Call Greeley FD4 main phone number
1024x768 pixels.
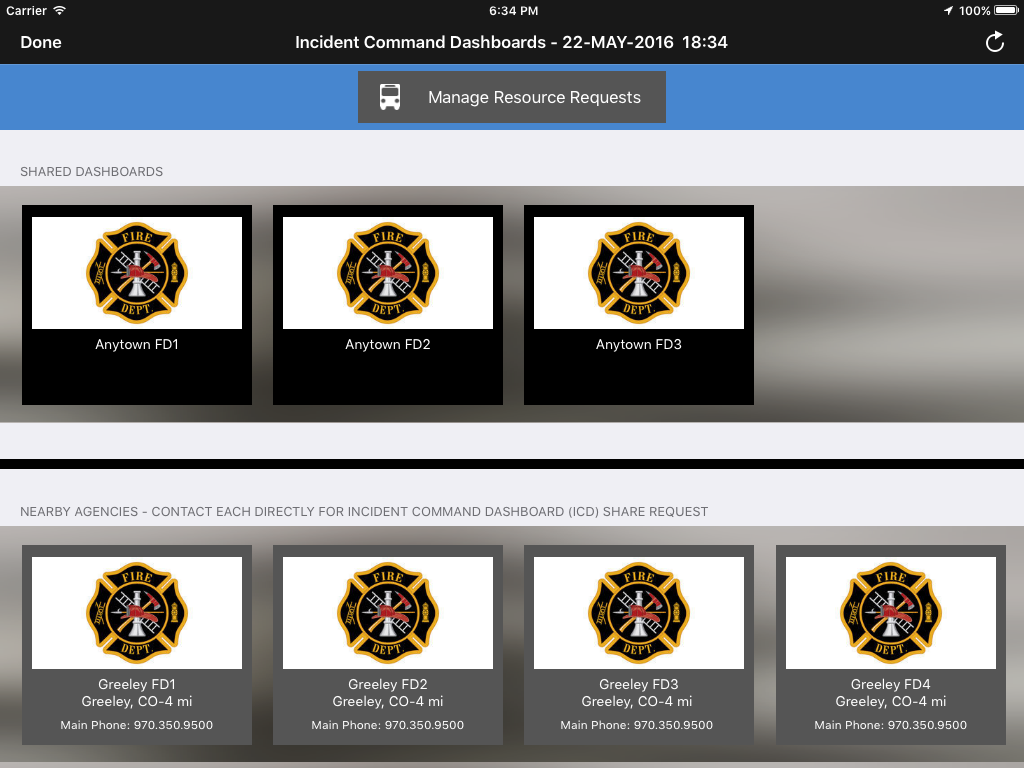click(x=891, y=725)
